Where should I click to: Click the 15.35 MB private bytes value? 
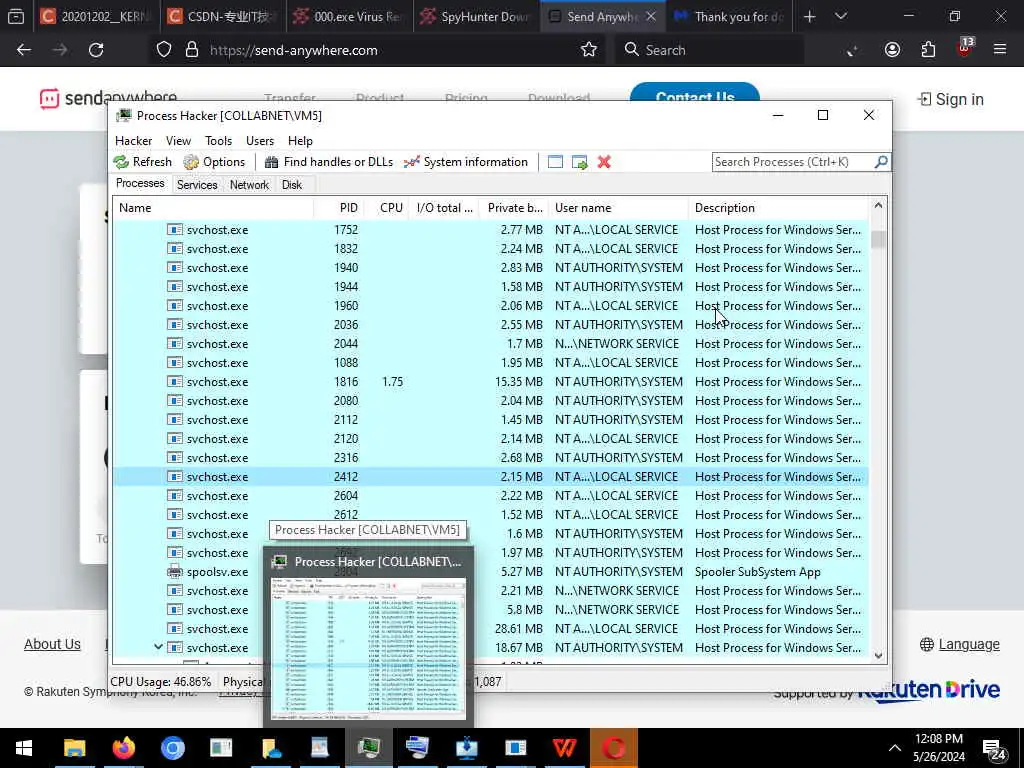[x=519, y=382]
